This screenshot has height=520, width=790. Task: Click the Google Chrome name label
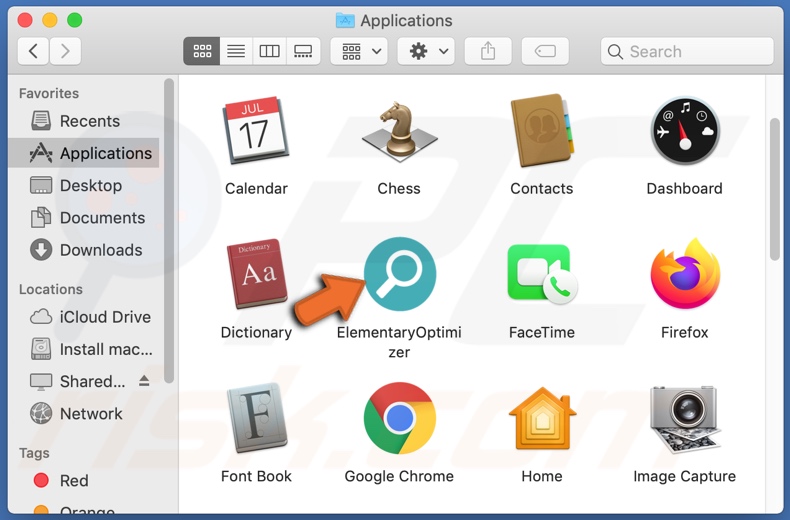399,476
